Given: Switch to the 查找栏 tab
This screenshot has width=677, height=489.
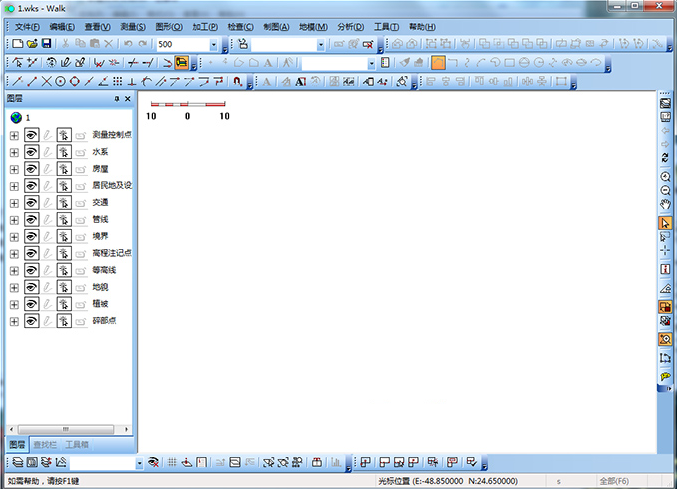Looking at the screenshot, I should tap(45, 445).
